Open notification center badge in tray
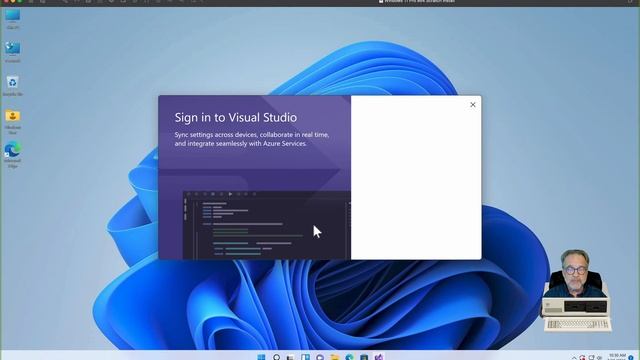The height and width of the screenshot is (360, 640). [x=631, y=358]
